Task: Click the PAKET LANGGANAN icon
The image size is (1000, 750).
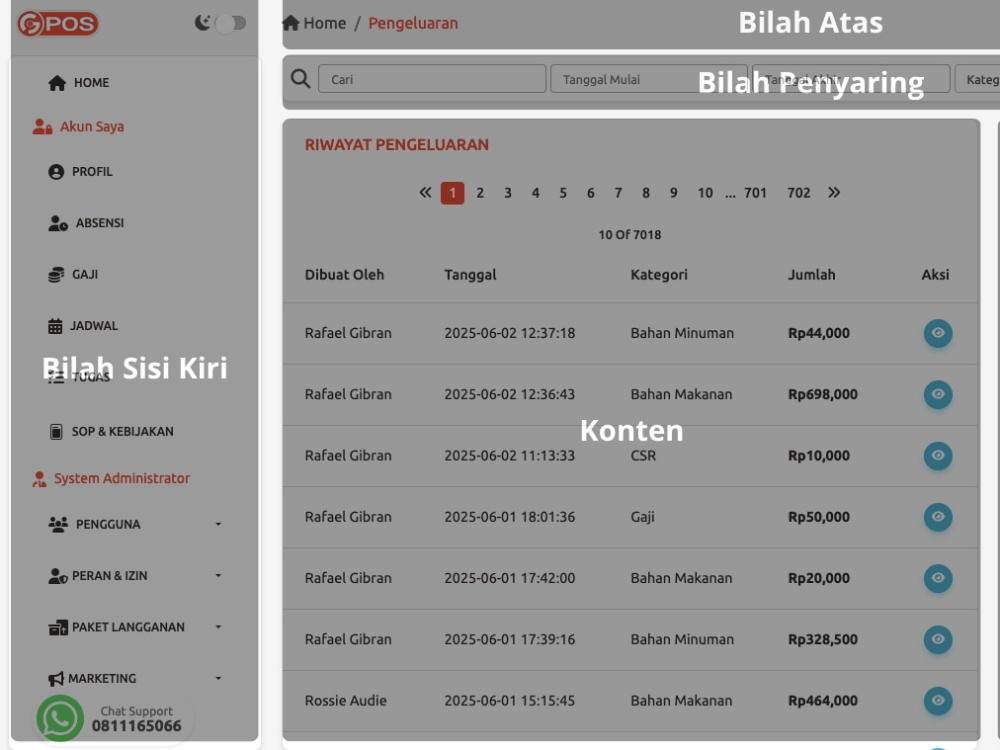Action: pyautogui.click(x=58, y=628)
